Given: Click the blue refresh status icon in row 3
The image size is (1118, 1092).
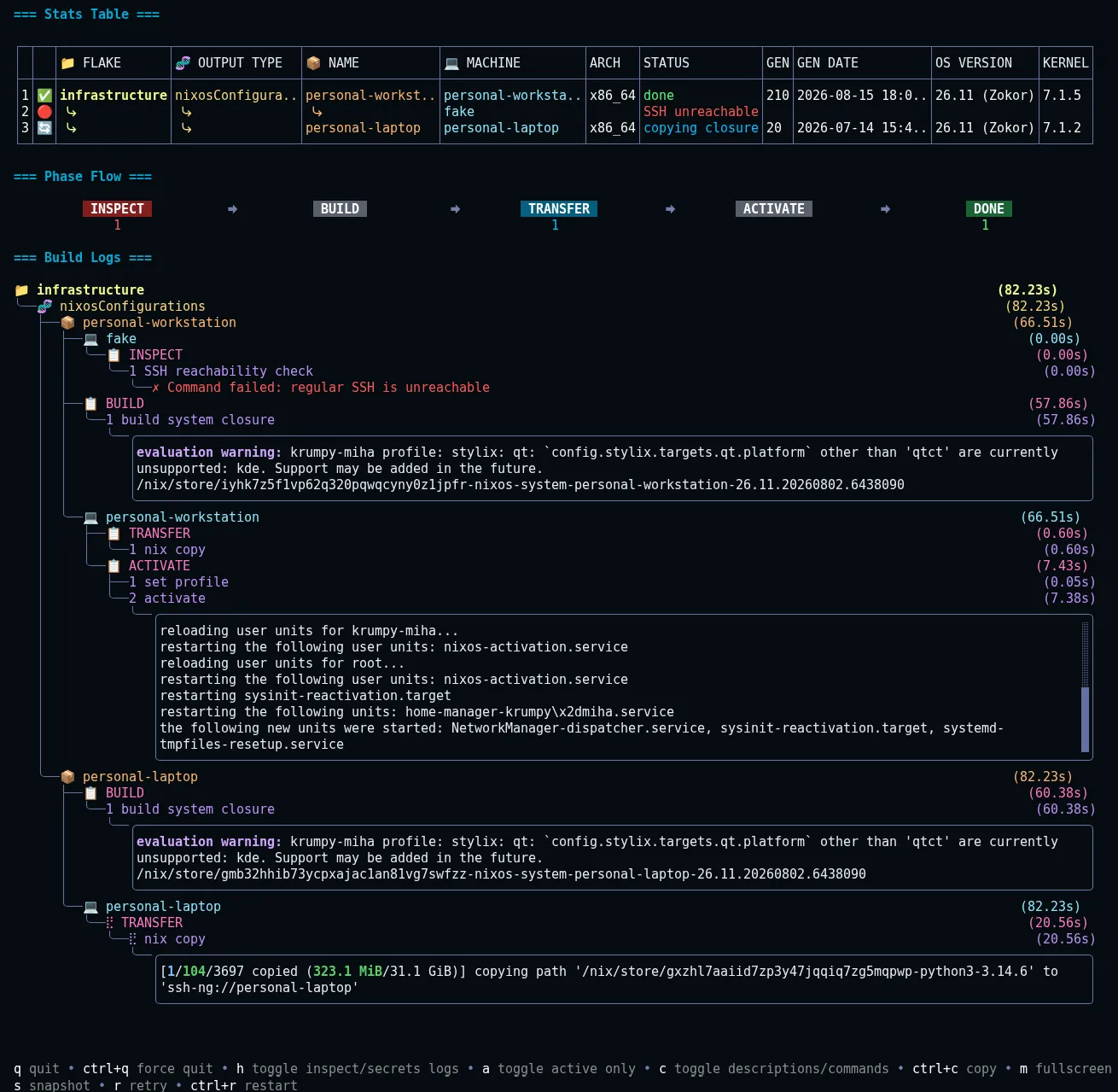Looking at the screenshot, I should (44, 128).
